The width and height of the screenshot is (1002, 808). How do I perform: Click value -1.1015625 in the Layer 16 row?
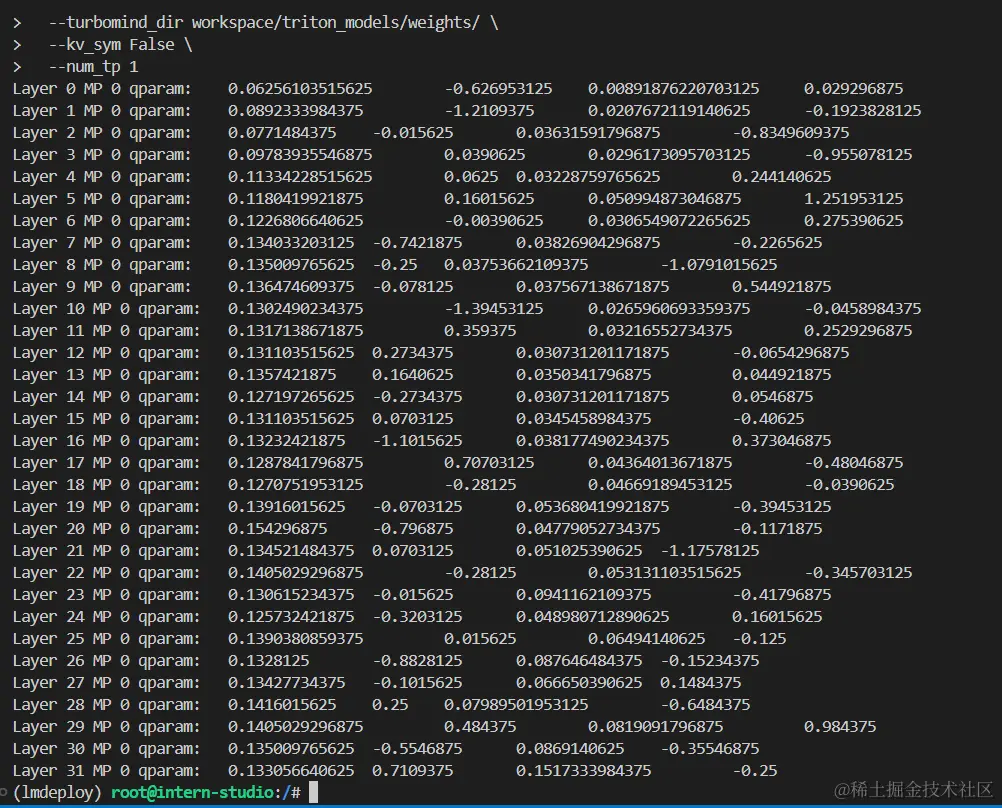click(417, 440)
